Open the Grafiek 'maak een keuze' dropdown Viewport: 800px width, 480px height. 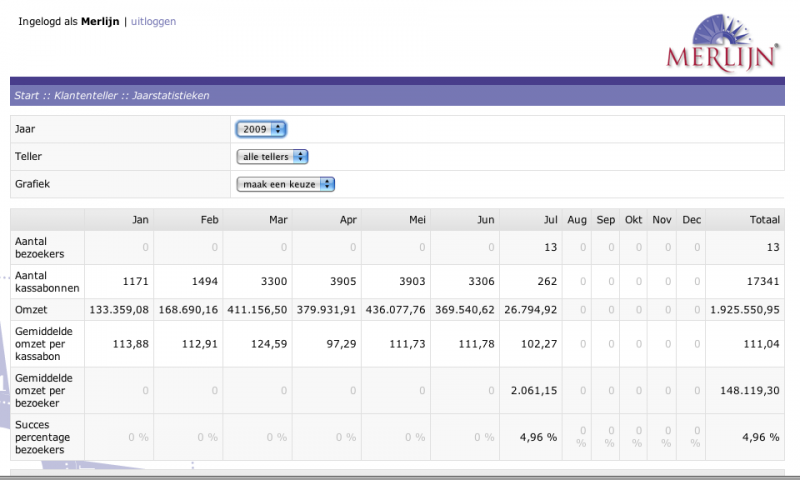pyautogui.click(x=285, y=184)
